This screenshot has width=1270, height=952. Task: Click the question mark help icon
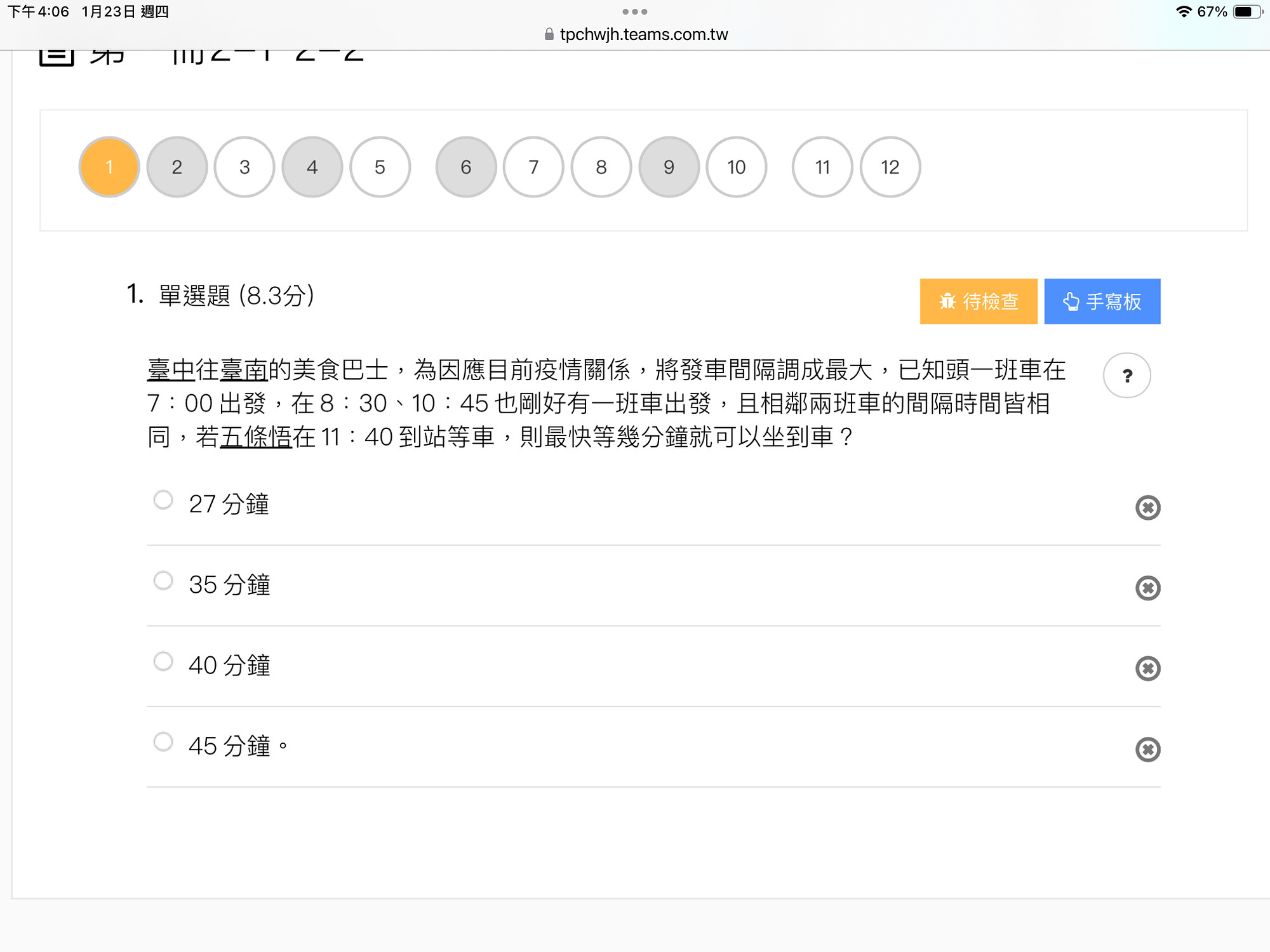click(x=1127, y=376)
